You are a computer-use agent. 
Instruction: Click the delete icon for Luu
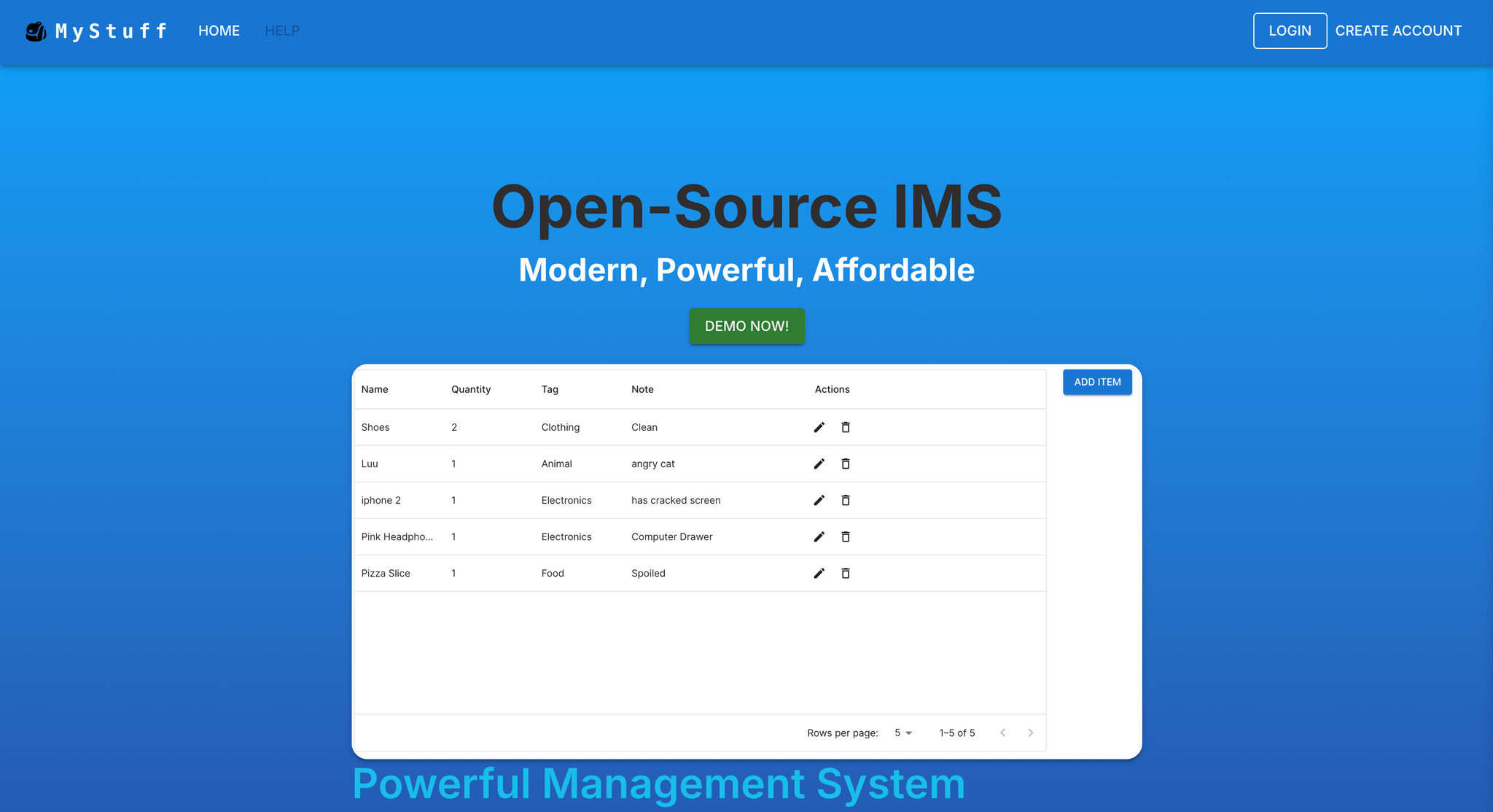click(x=846, y=463)
